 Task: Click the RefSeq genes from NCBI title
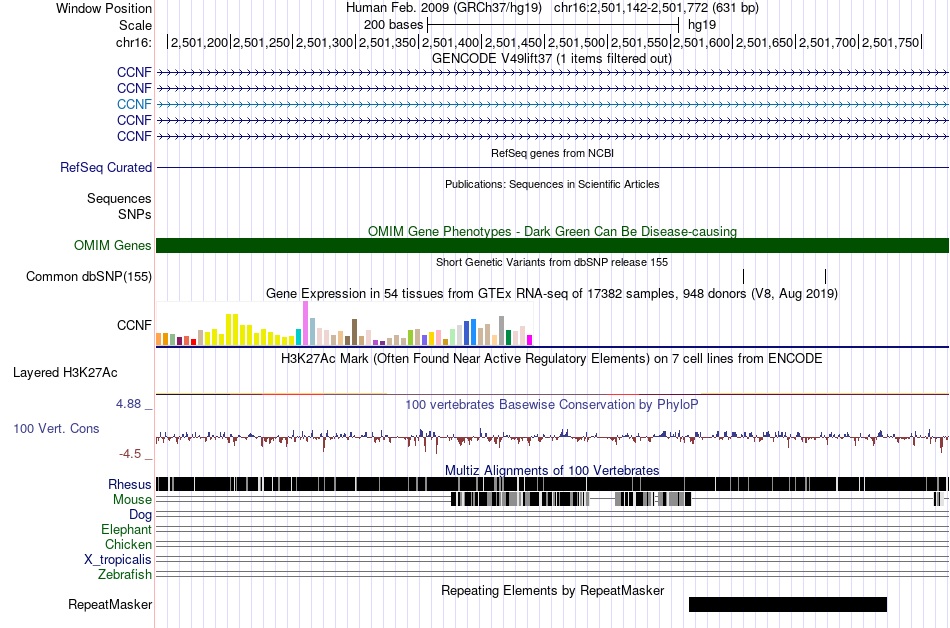[553, 153]
